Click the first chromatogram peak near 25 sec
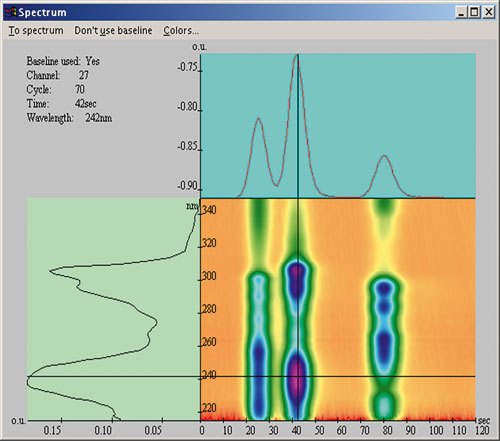The width and height of the screenshot is (500, 441). 259,119
